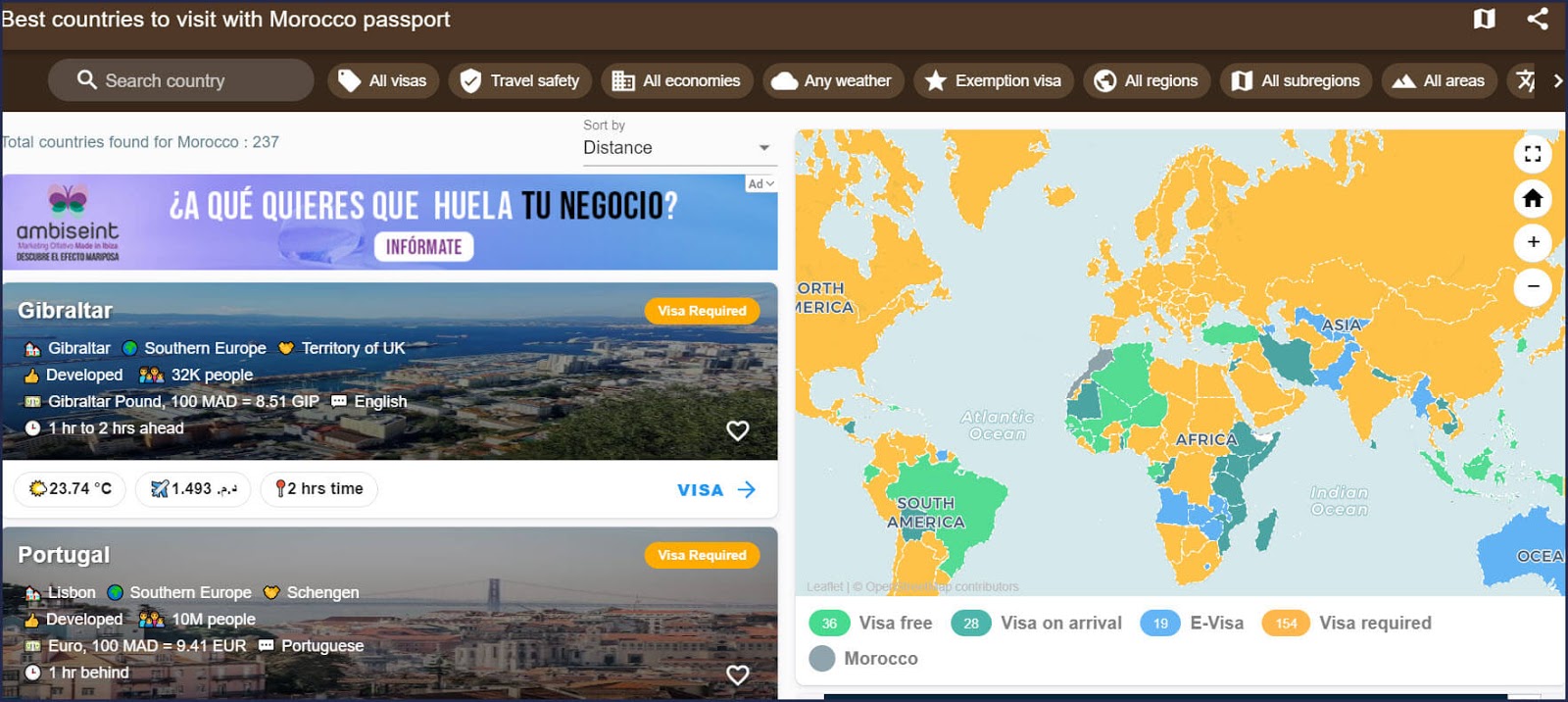Click the Search country input field
Image resolution: width=1568 pixels, height=702 pixels.
181,80
